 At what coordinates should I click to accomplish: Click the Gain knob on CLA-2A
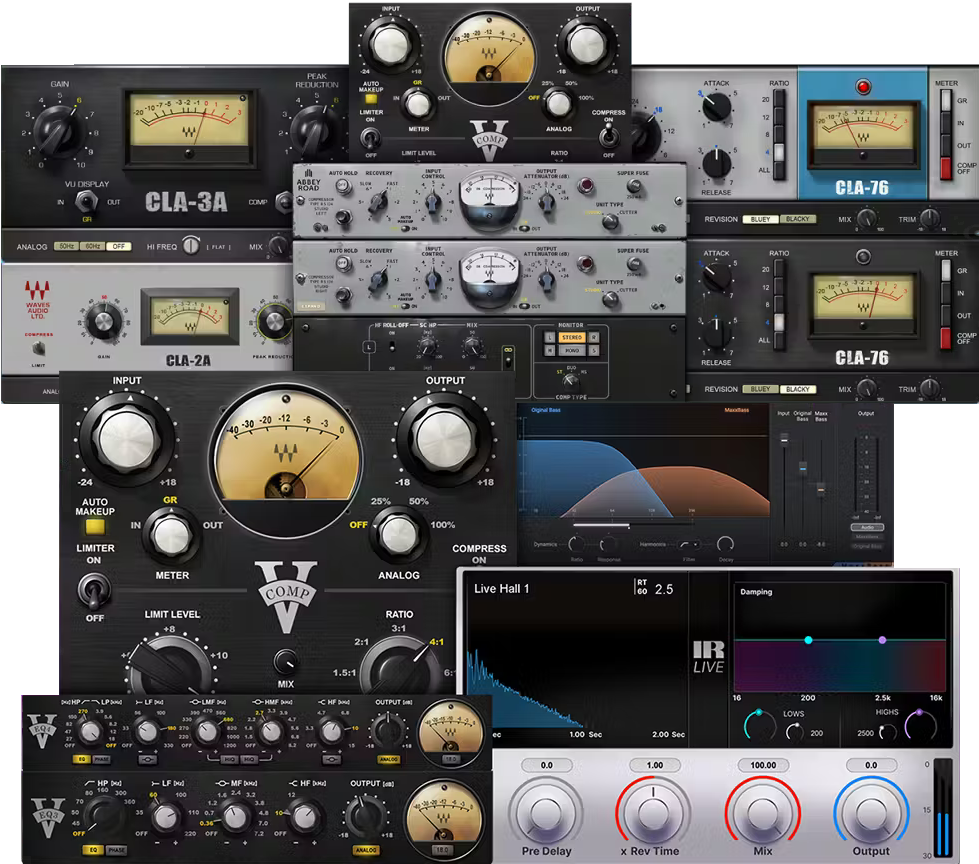pos(103,323)
